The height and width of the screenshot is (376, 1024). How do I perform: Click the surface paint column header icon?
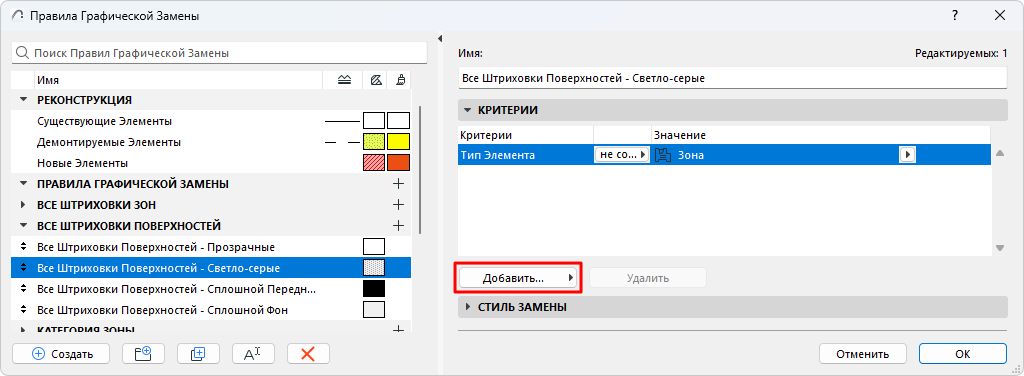coord(400,80)
